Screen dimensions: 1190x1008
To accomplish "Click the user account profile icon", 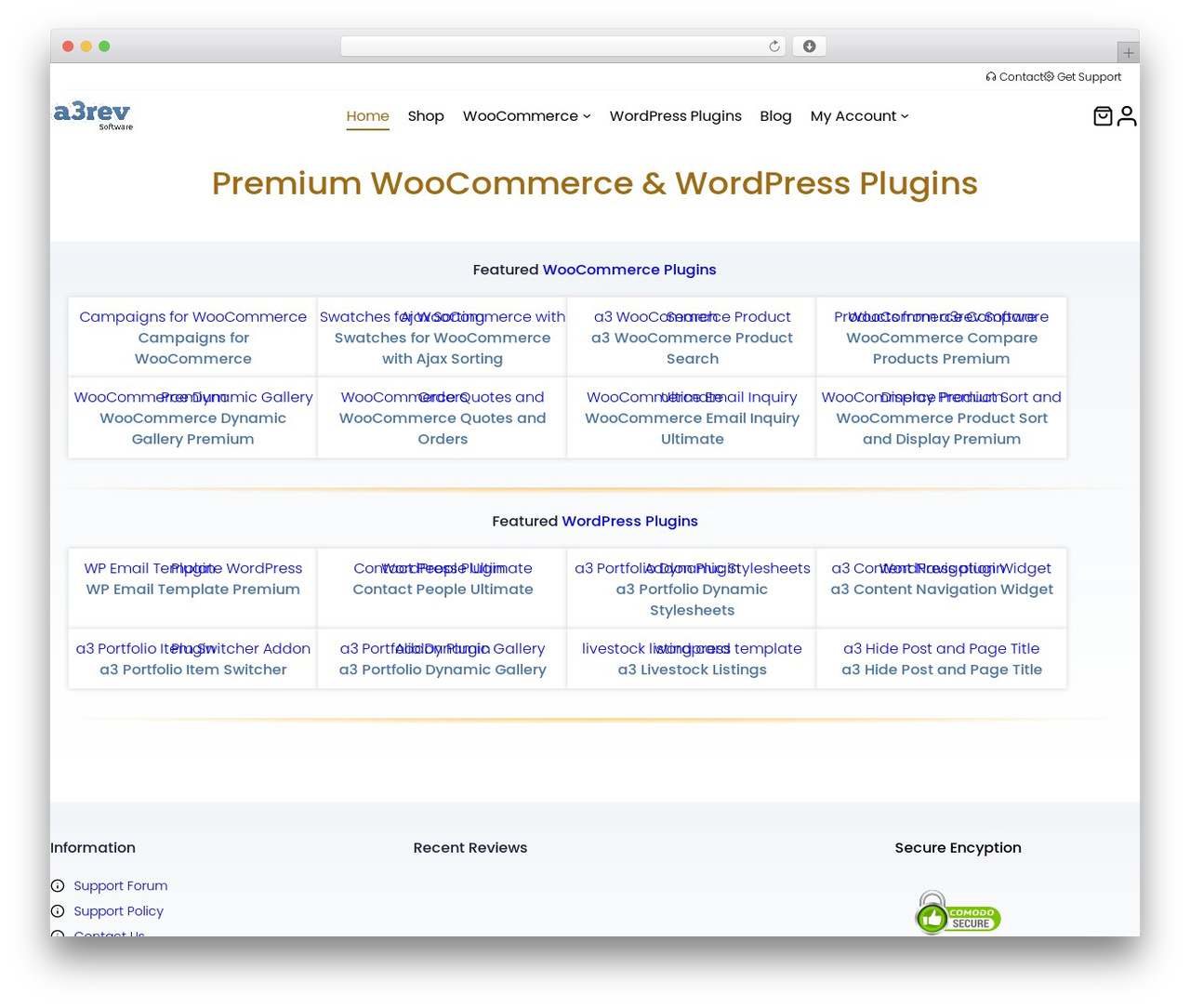I will tap(1127, 116).
